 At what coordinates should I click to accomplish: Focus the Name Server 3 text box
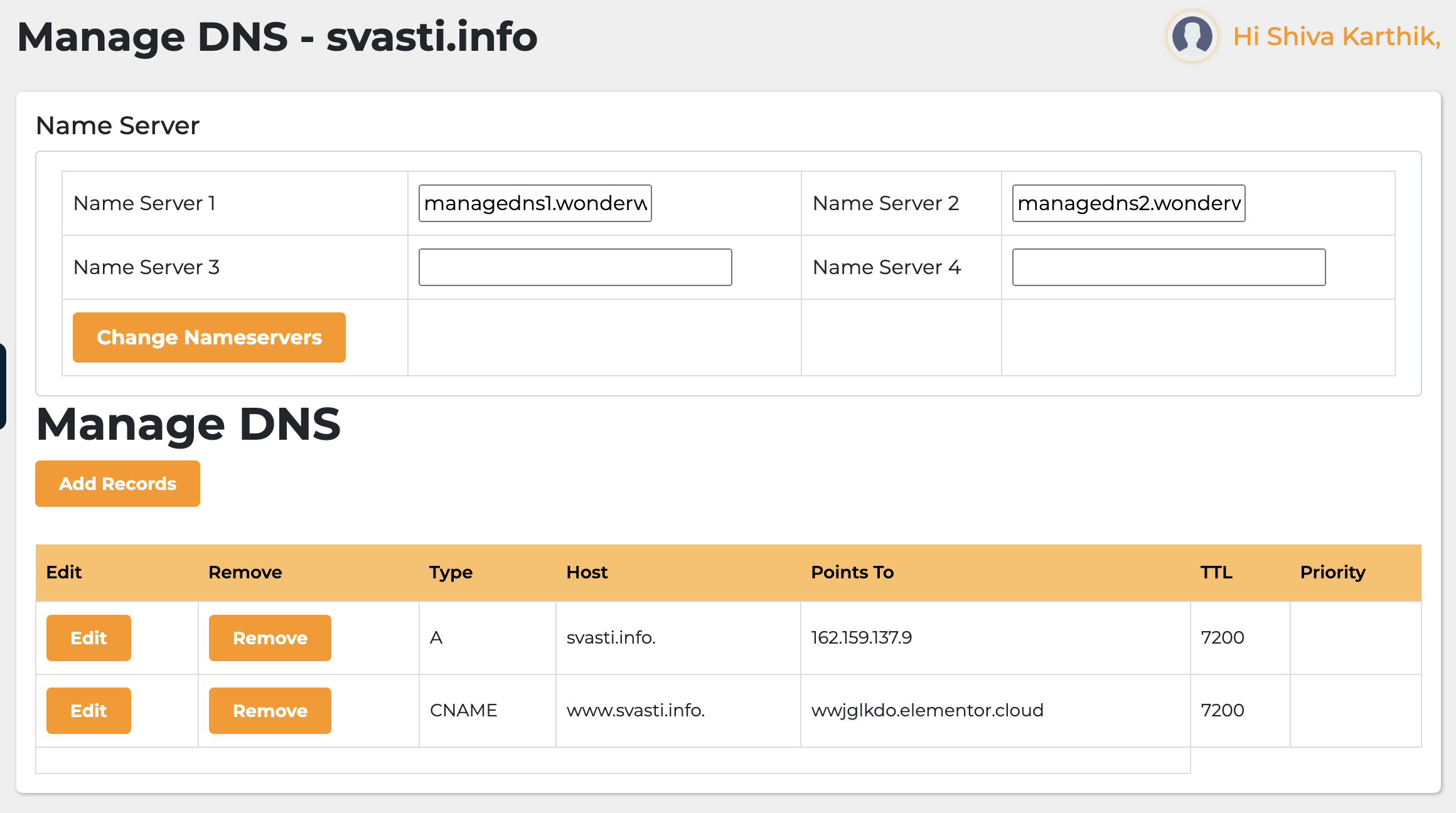coord(575,267)
